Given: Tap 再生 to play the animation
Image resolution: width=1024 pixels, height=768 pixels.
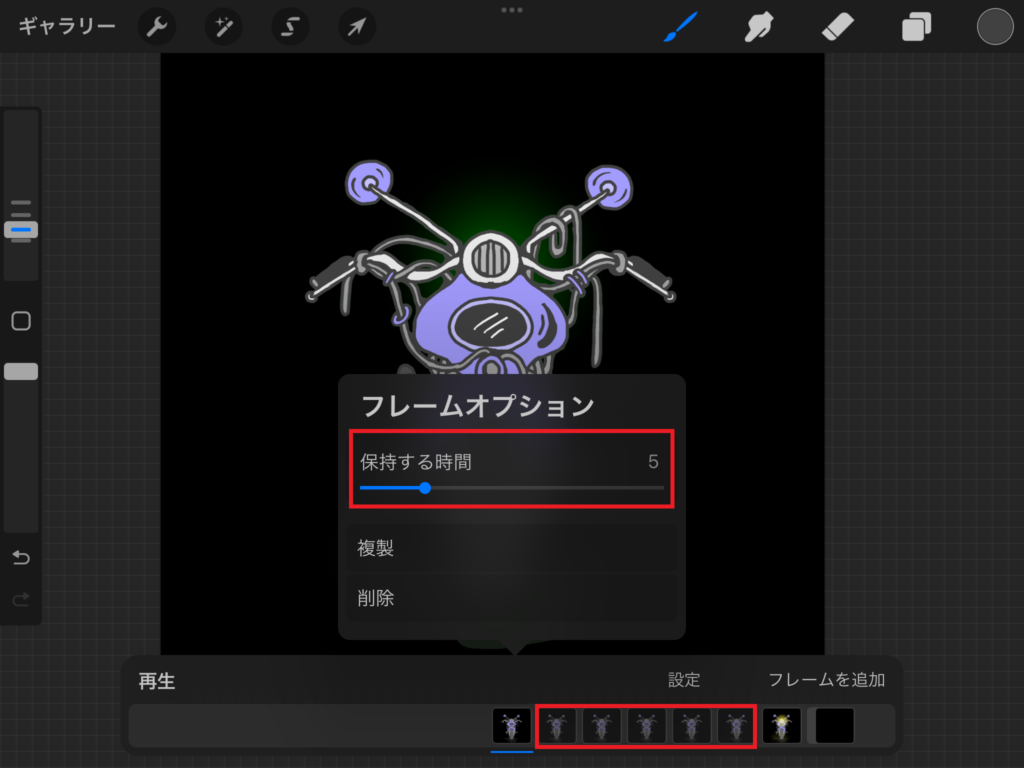Looking at the screenshot, I should [157, 681].
